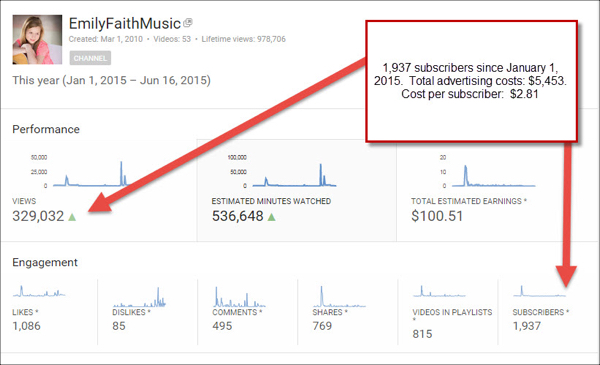Image resolution: width=600 pixels, height=365 pixels.
Task: Click the Created: Mar 1, 2010 text
Action: coord(106,39)
